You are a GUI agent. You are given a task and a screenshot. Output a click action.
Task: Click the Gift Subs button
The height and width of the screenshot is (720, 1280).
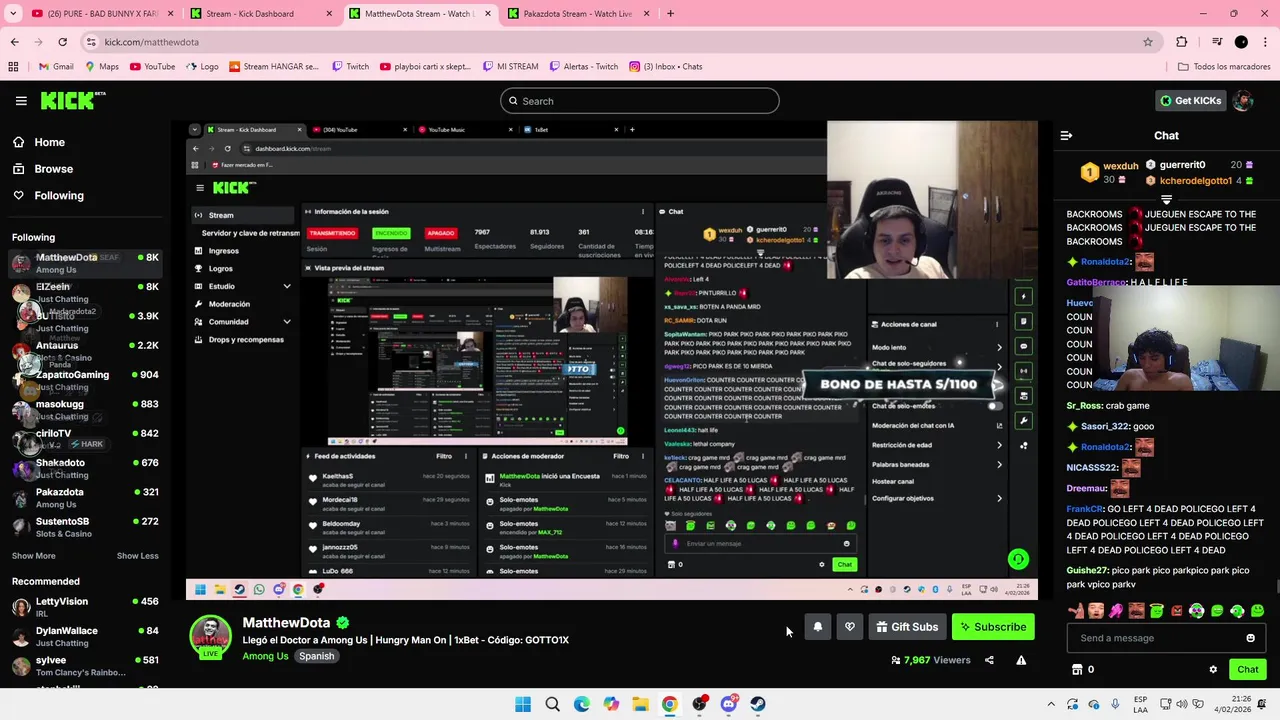point(907,627)
